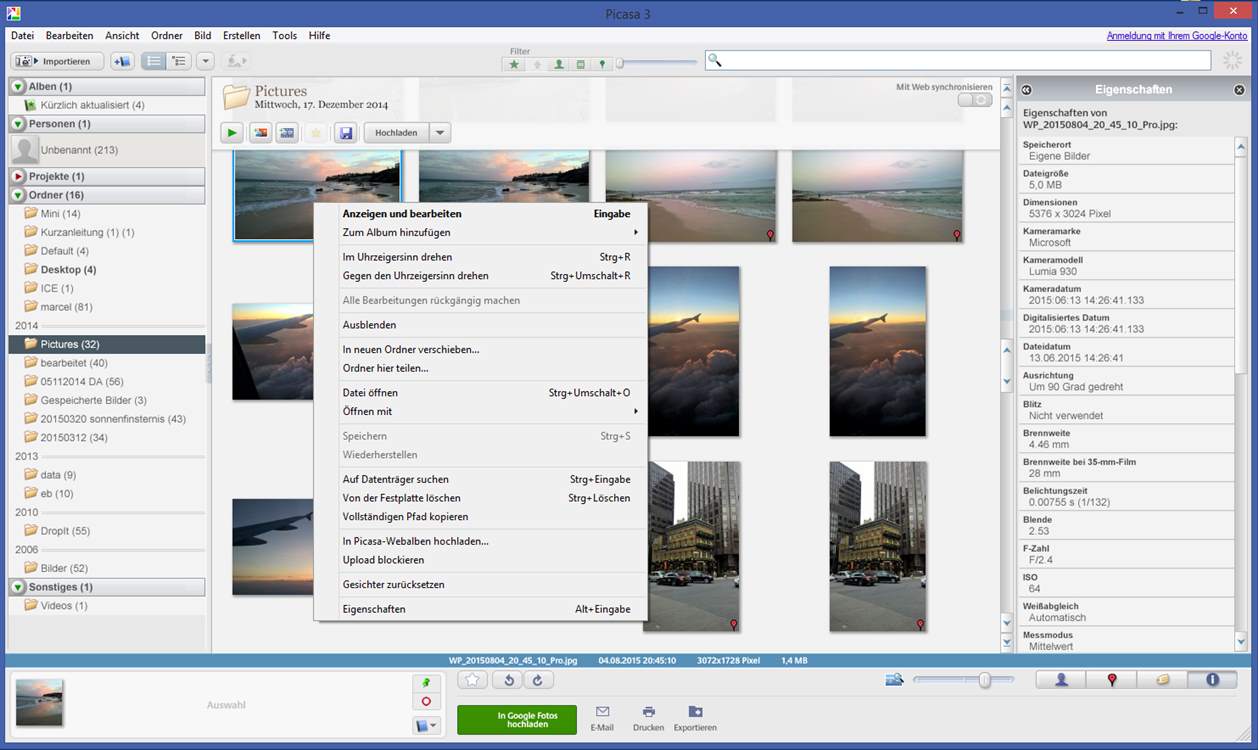Expand the Projekte section
Screen dimensions: 1258x750
click(x=18, y=176)
